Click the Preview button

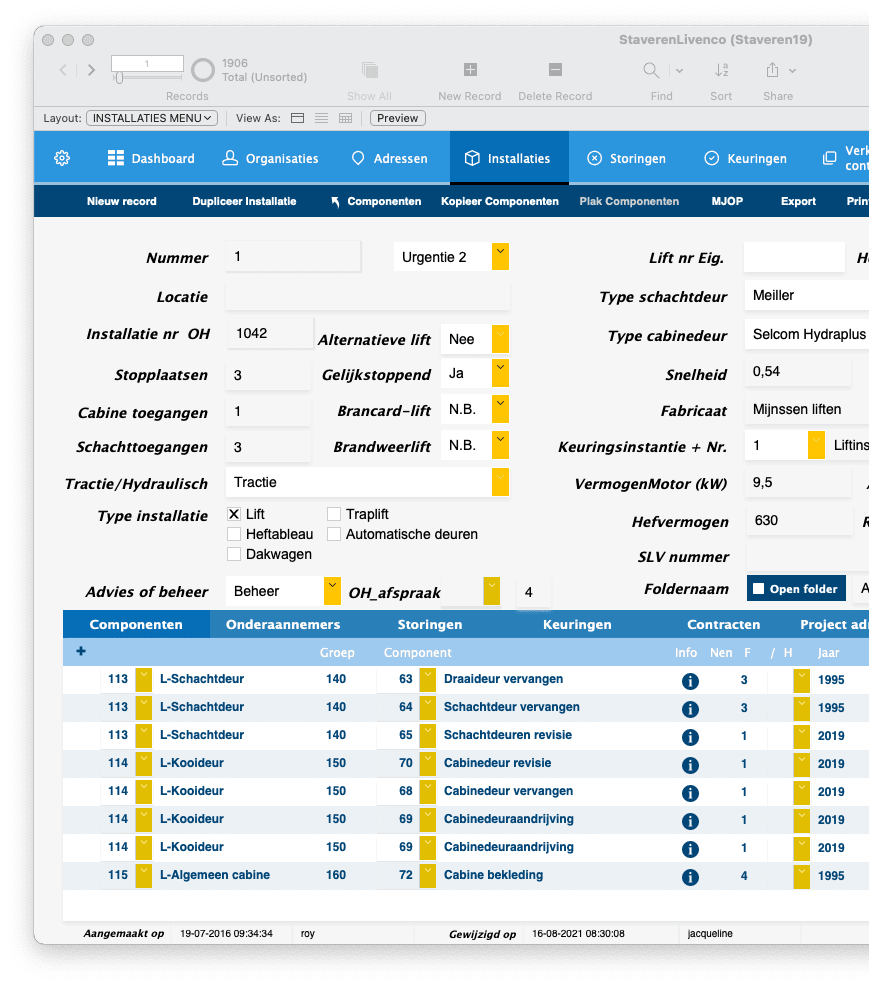397,118
